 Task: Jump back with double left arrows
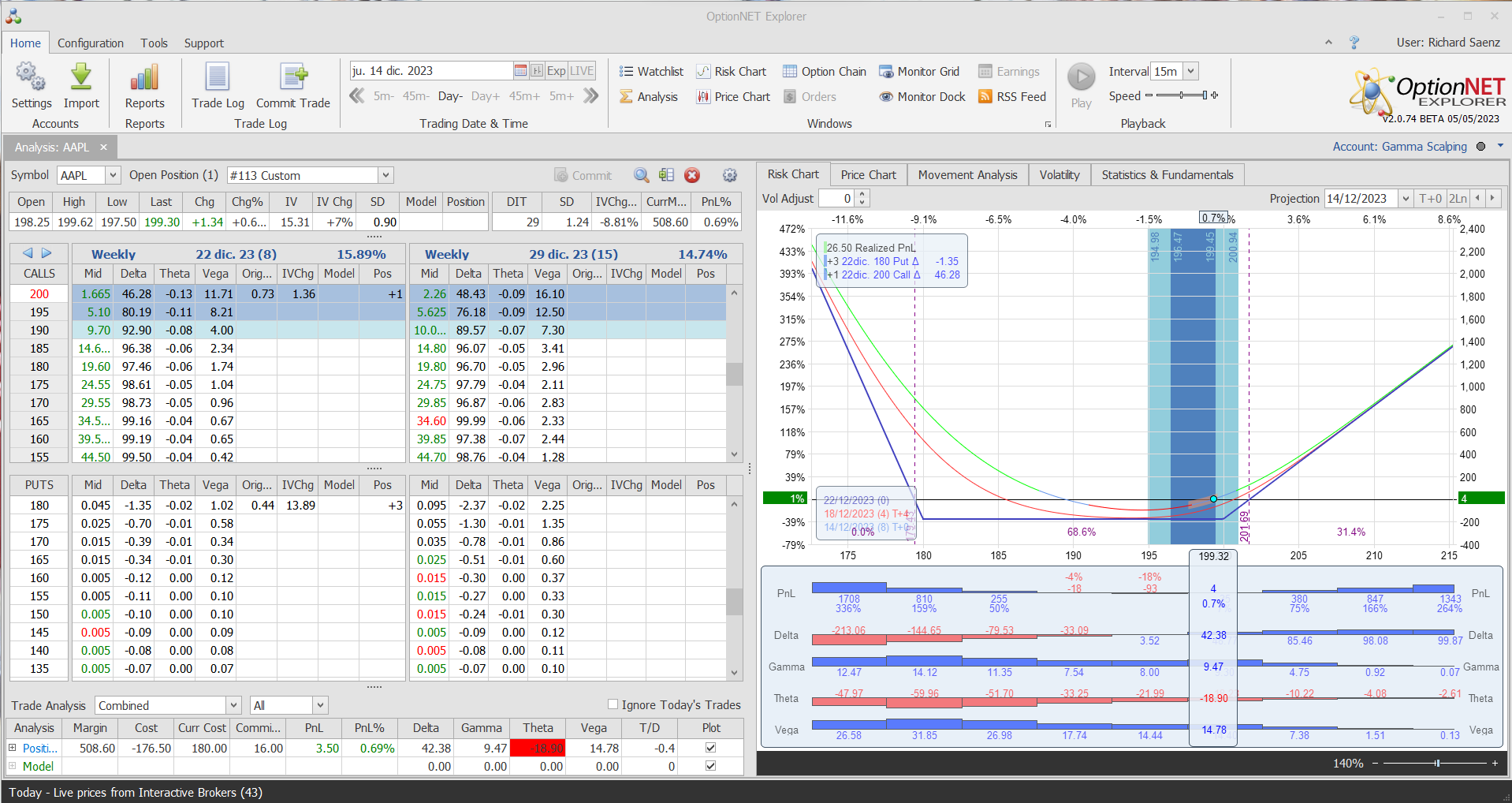point(357,96)
